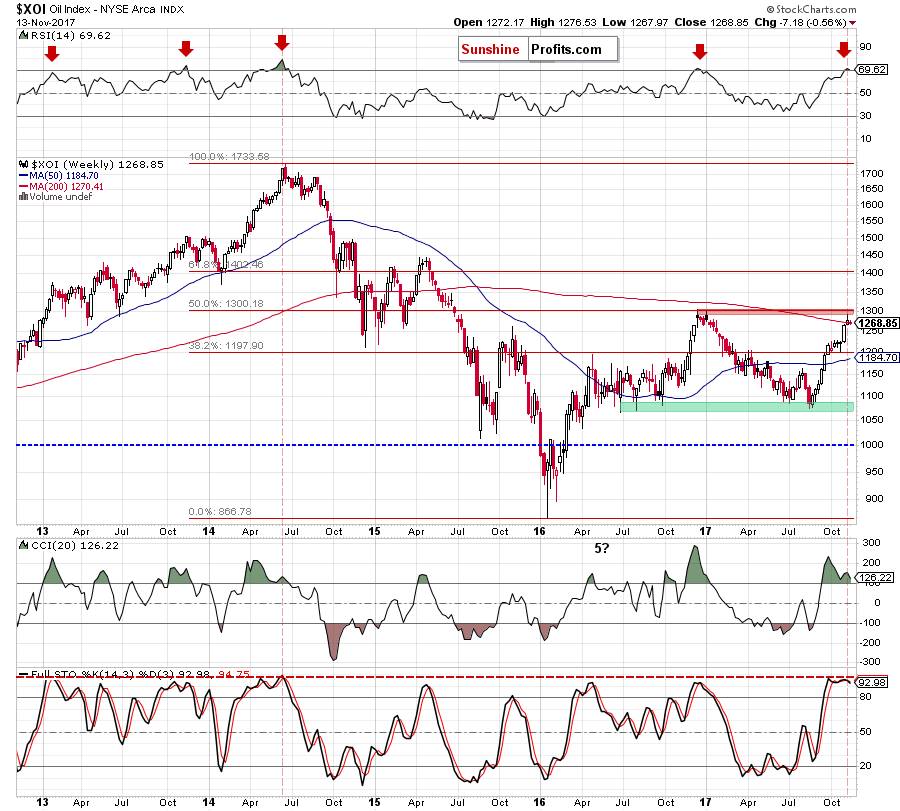This screenshot has width=900, height=811.
Task: Click the green support zone rectangle near 1075
Action: 737,406
